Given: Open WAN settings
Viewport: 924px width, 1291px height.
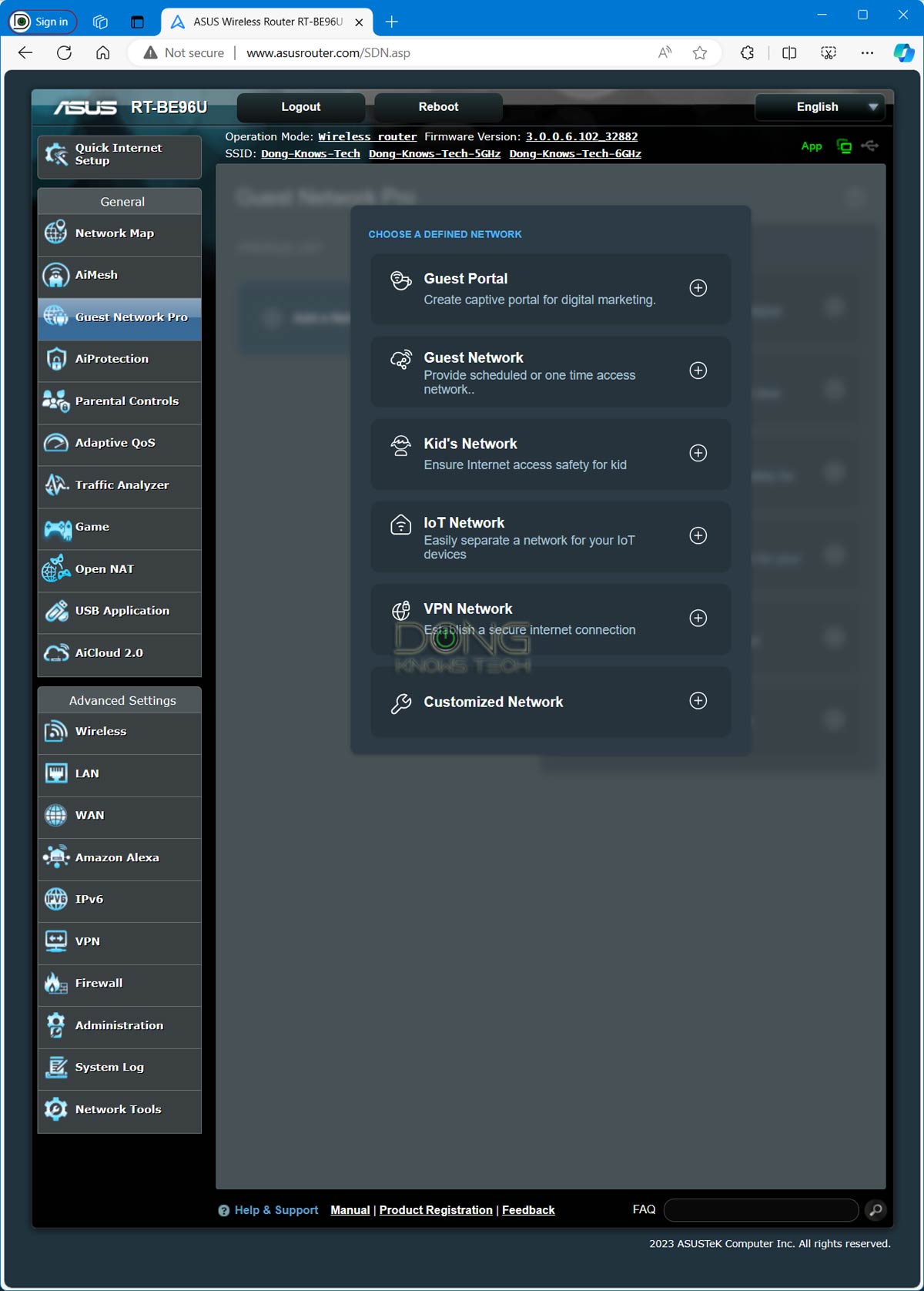Looking at the screenshot, I should click(119, 817).
